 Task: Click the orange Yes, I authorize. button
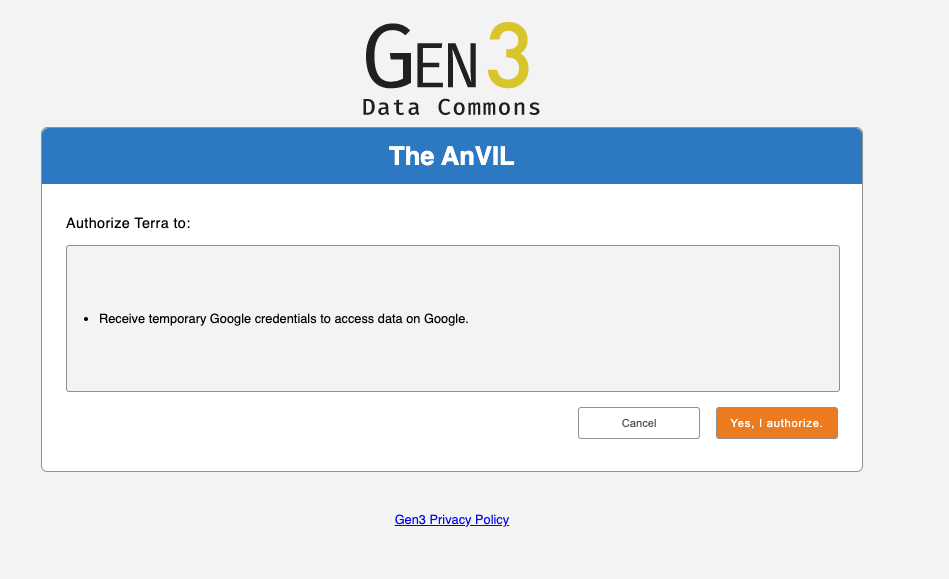(x=776, y=423)
